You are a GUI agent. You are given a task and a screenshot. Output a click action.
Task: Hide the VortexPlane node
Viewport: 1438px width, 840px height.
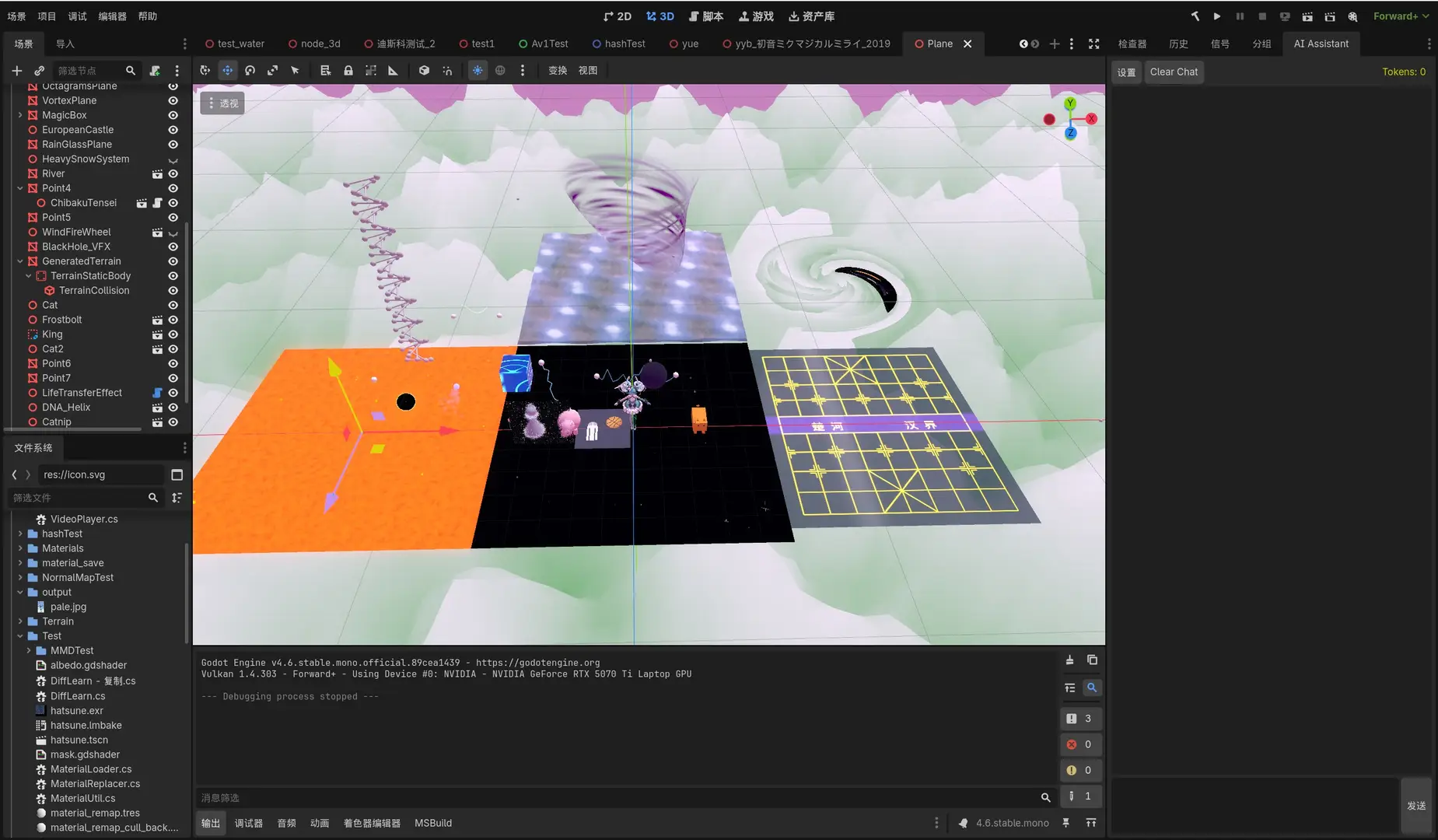point(172,100)
